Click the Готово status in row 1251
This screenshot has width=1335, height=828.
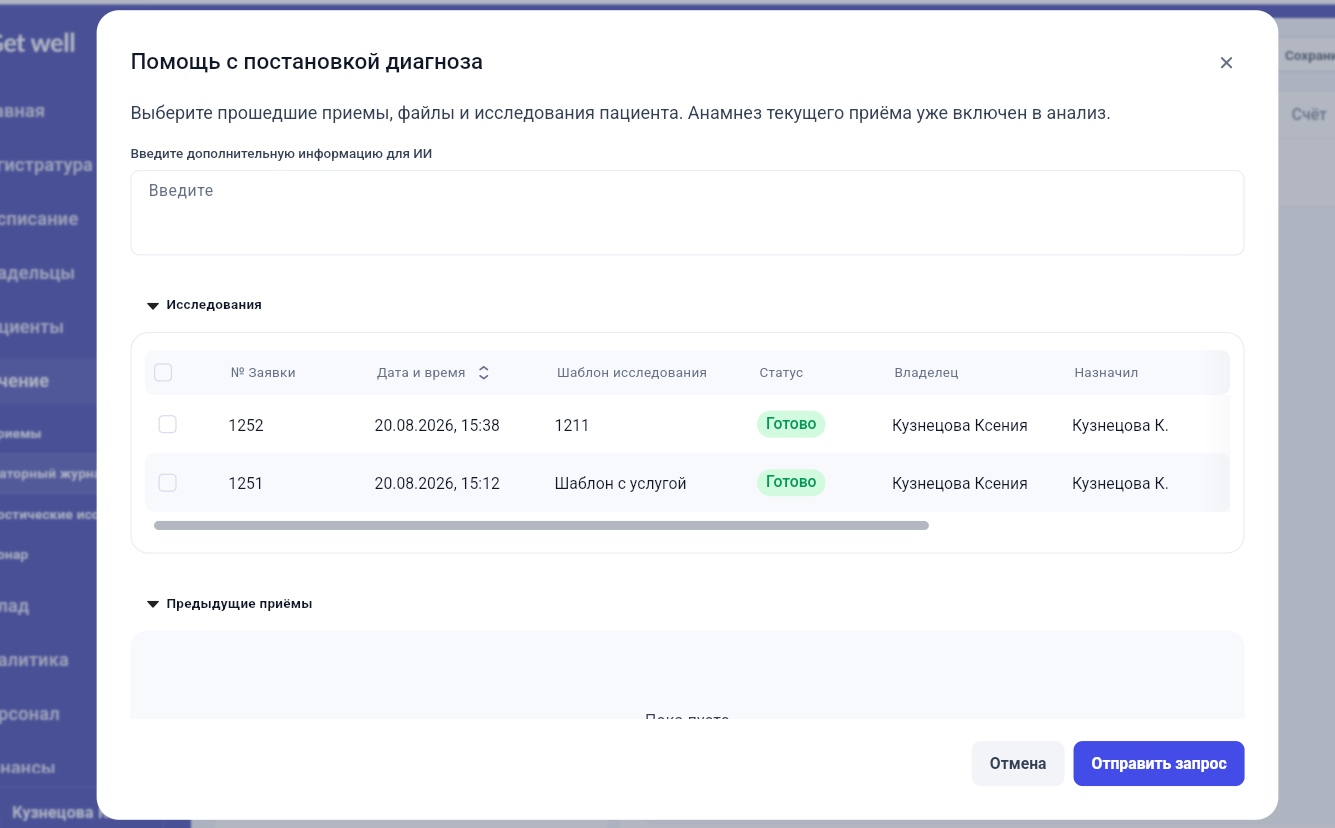[x=791, y=482]
